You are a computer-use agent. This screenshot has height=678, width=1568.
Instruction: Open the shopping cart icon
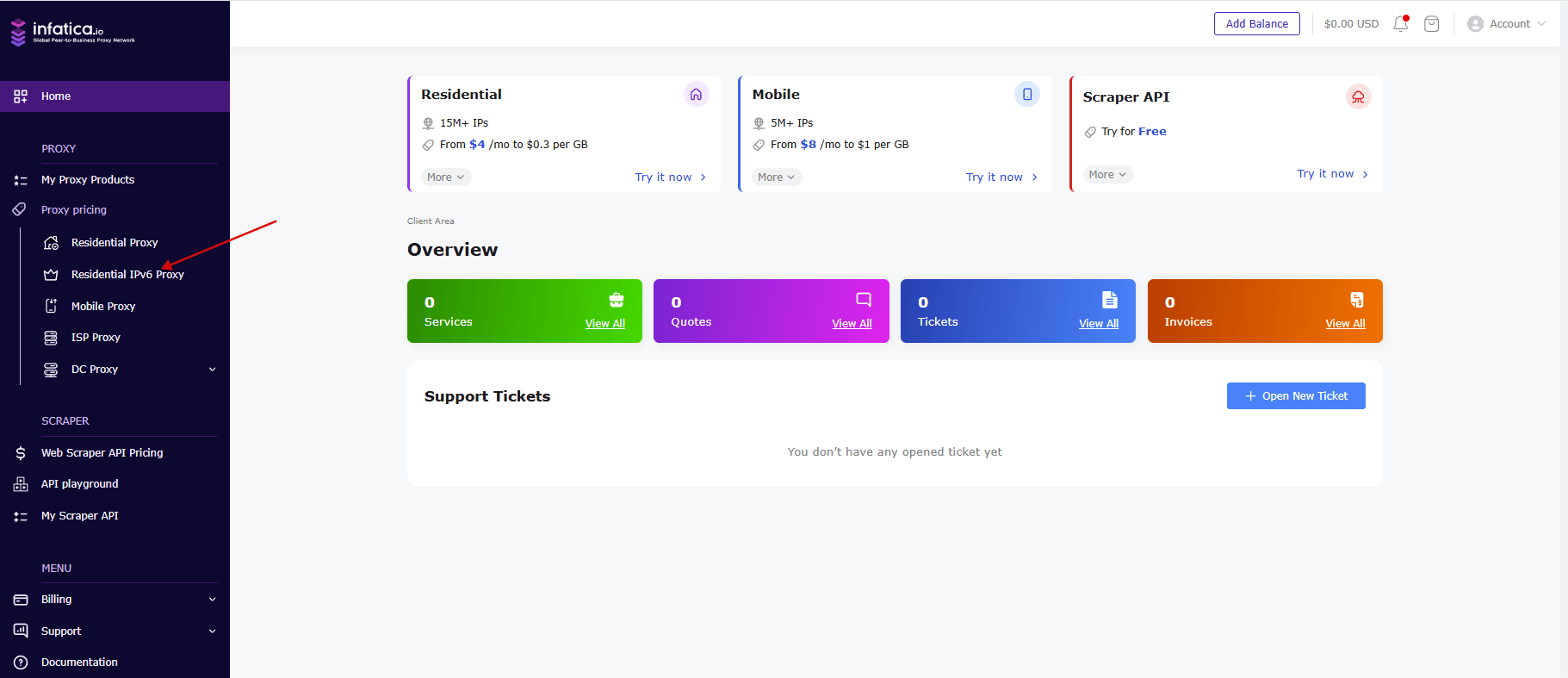[1431, 24]
